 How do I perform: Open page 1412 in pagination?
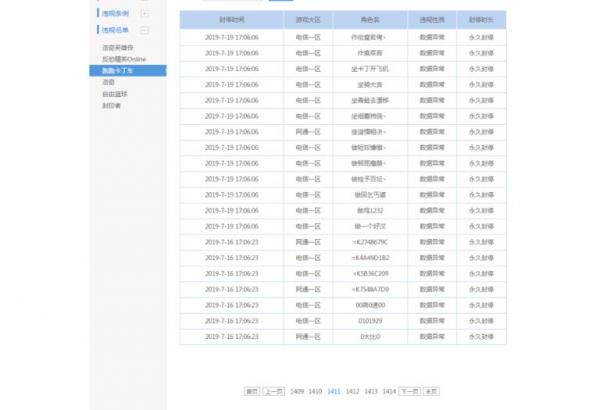(352, 391)
